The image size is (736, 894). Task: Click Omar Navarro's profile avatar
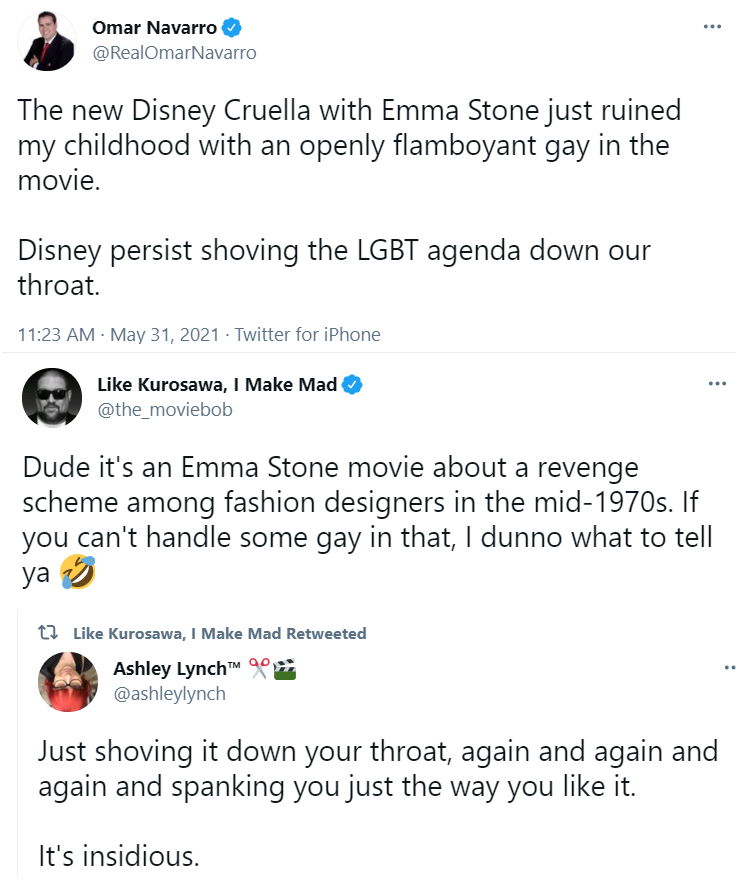(x=47, y=42)
